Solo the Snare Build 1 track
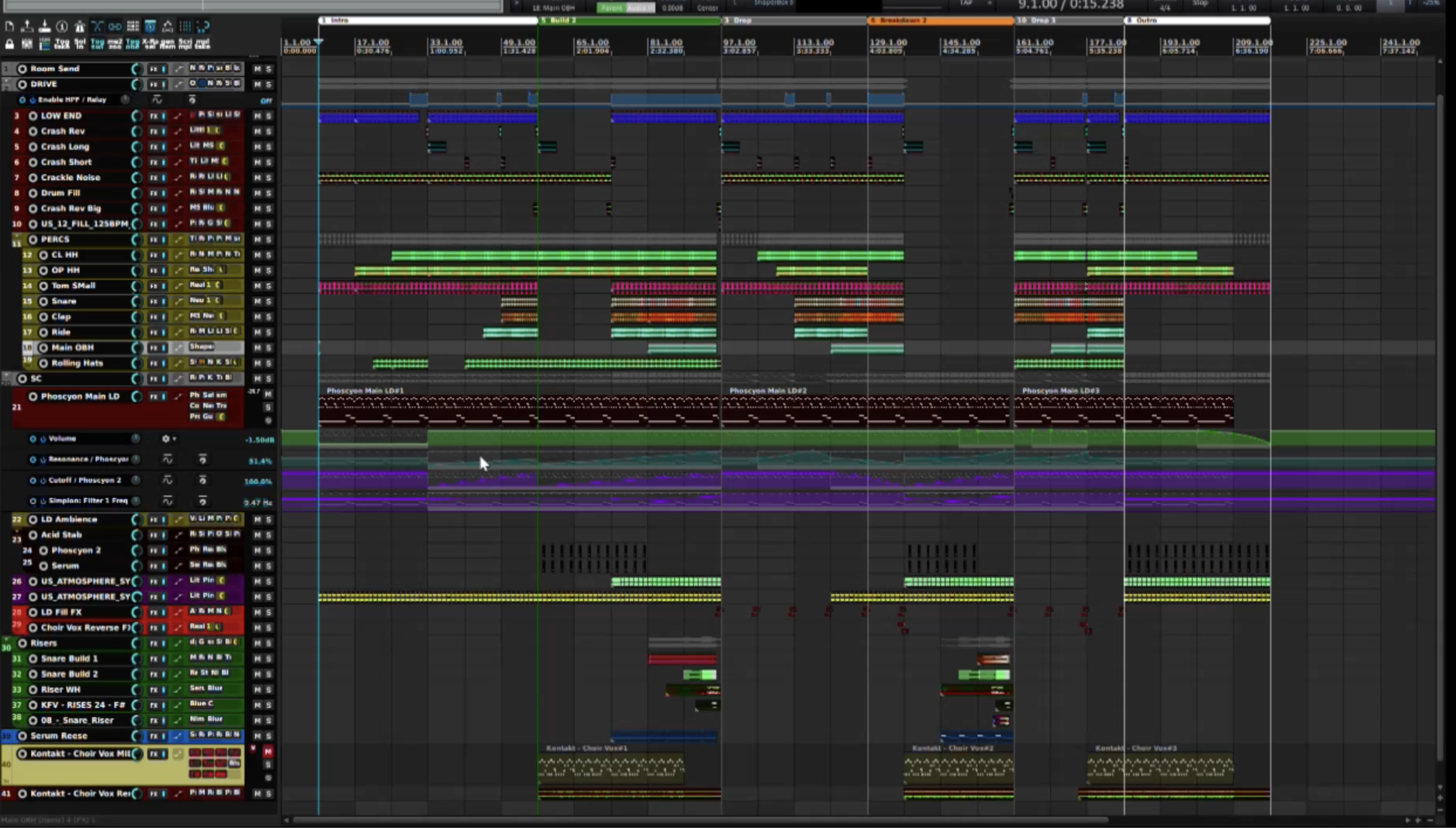 (x=269, y=659)
